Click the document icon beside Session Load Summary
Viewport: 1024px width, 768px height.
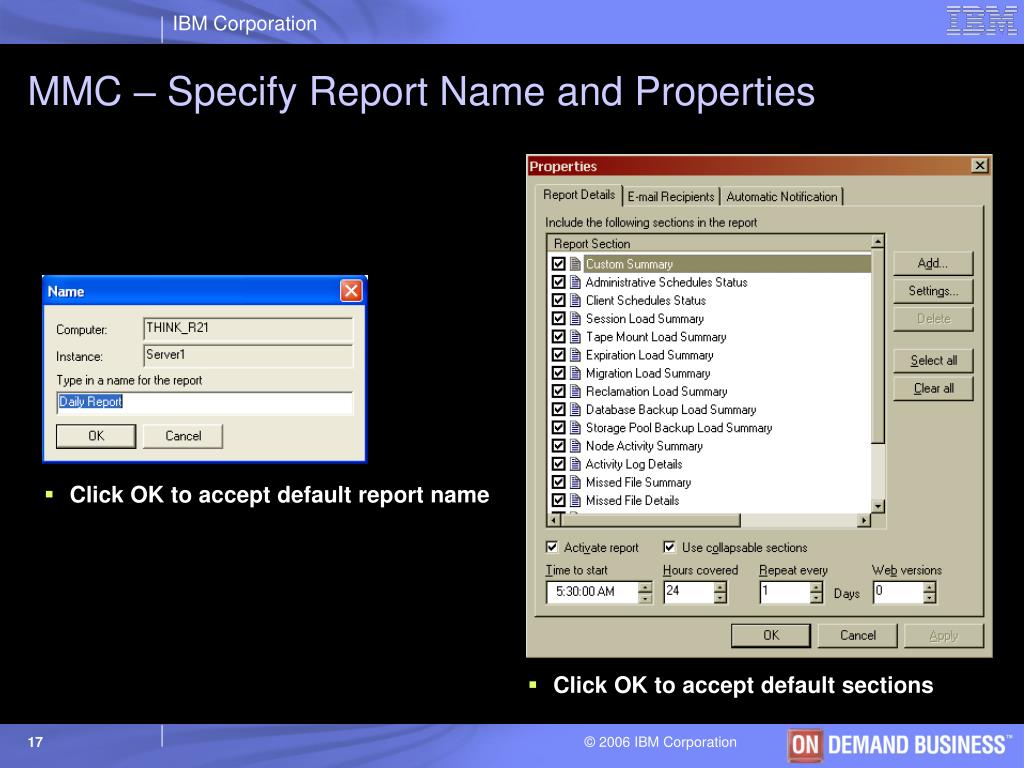point(575,319)
